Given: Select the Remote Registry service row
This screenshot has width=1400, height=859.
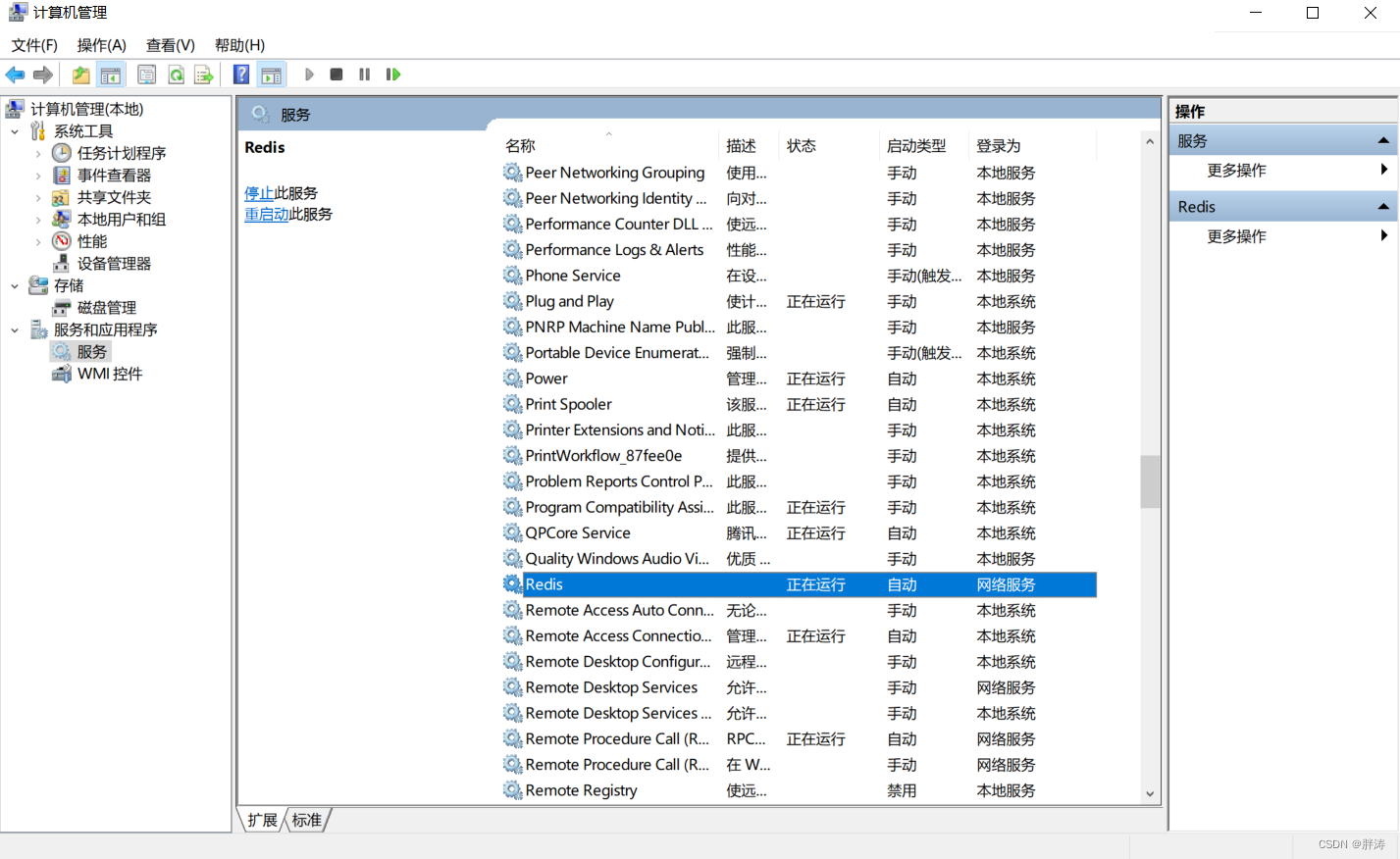Looking at the screenshot, I should pos(799,790).
